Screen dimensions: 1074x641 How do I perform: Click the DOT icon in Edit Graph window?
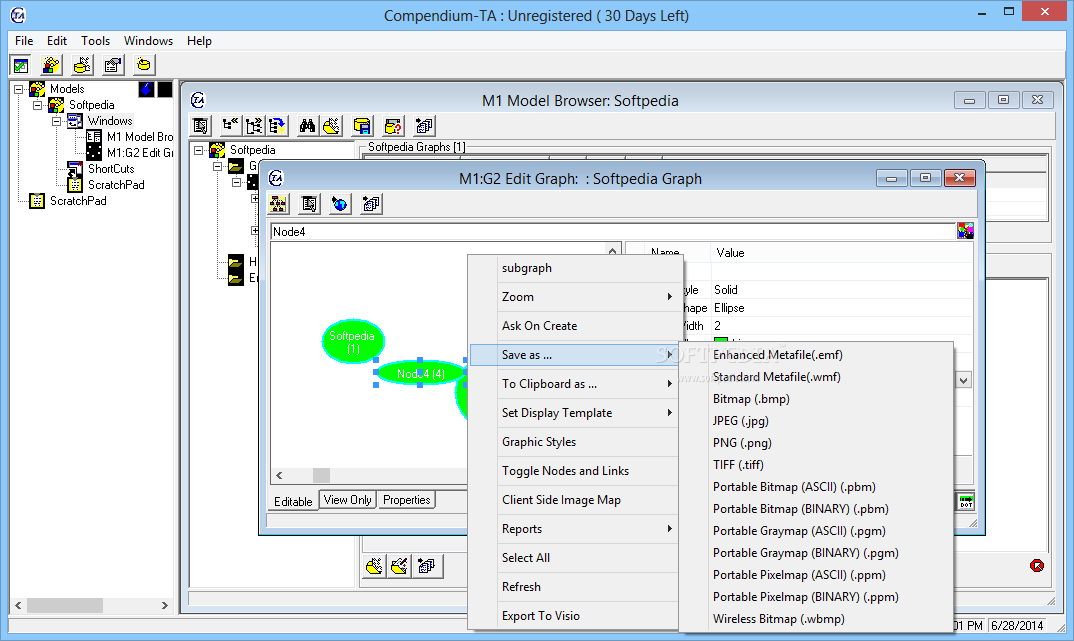coord(966,501)
